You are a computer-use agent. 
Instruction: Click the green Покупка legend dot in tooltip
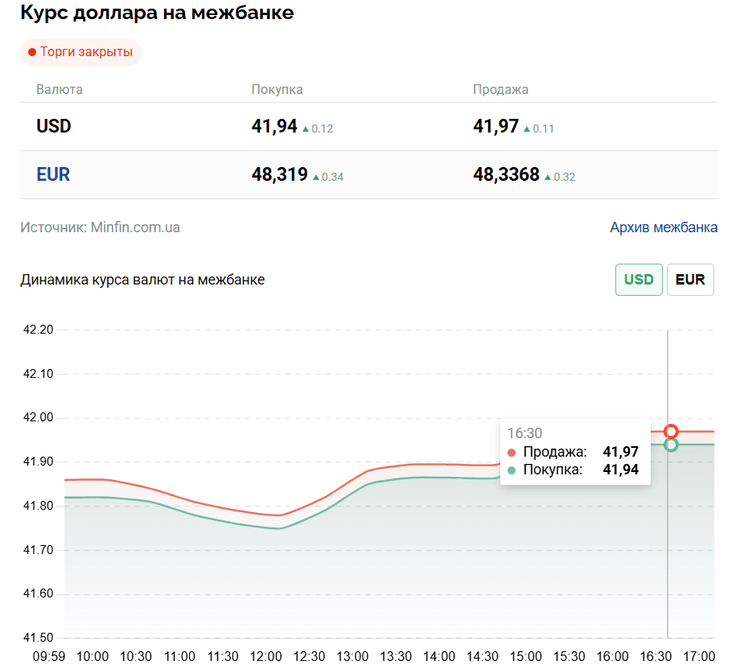[x=512, y=469]
